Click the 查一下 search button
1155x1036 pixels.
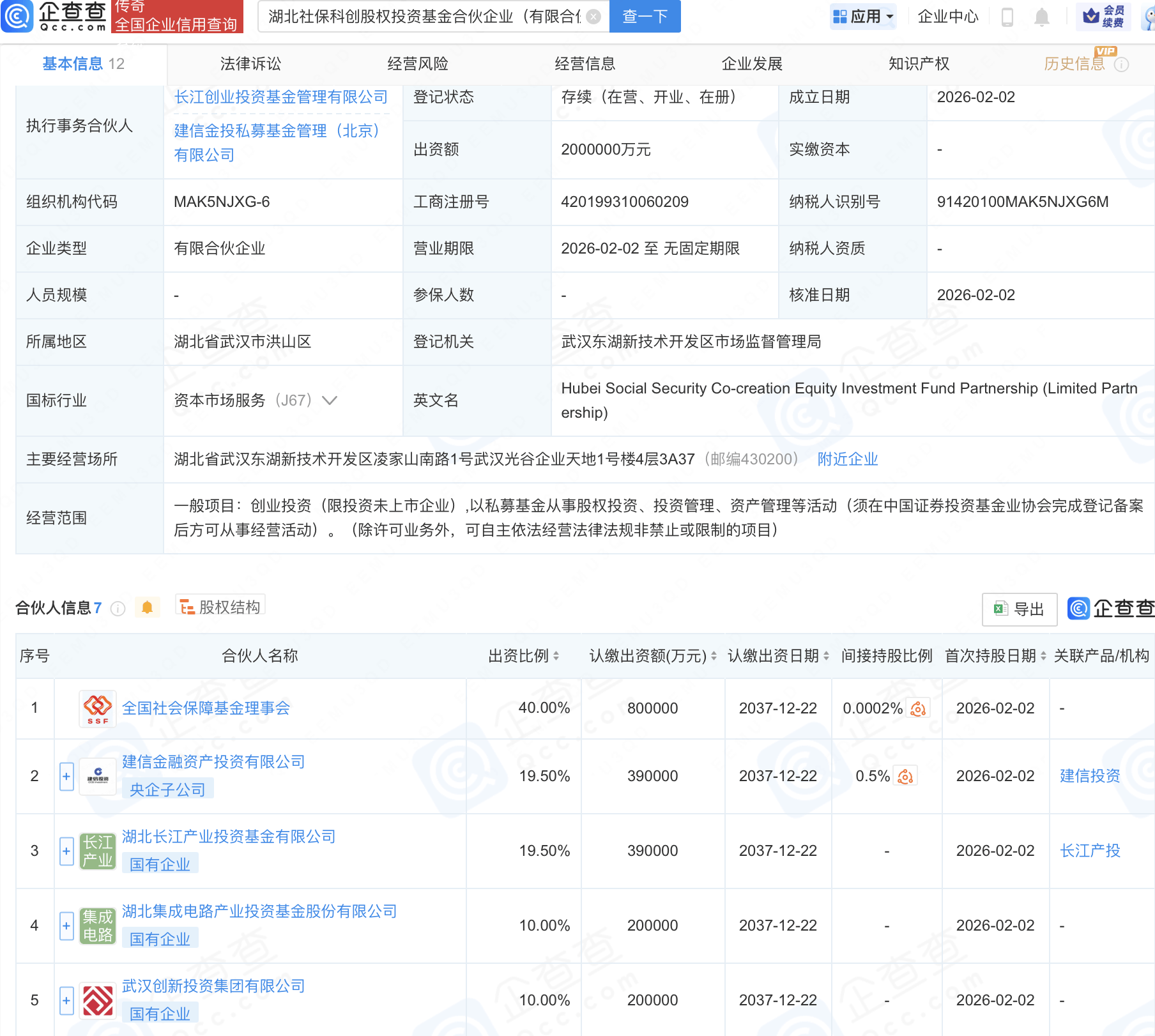point(645,17)
